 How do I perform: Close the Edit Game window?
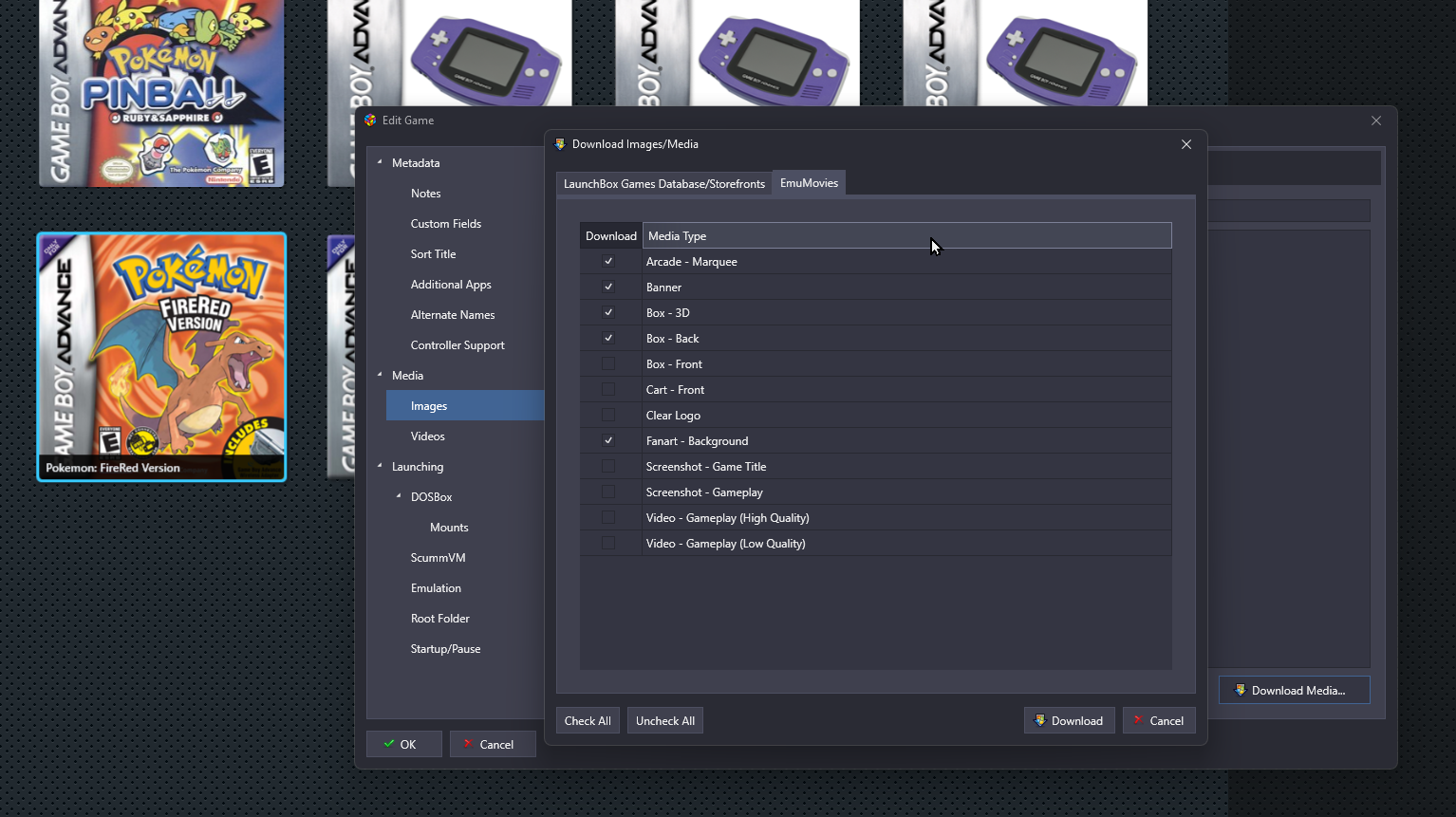tap(1376, 121)
